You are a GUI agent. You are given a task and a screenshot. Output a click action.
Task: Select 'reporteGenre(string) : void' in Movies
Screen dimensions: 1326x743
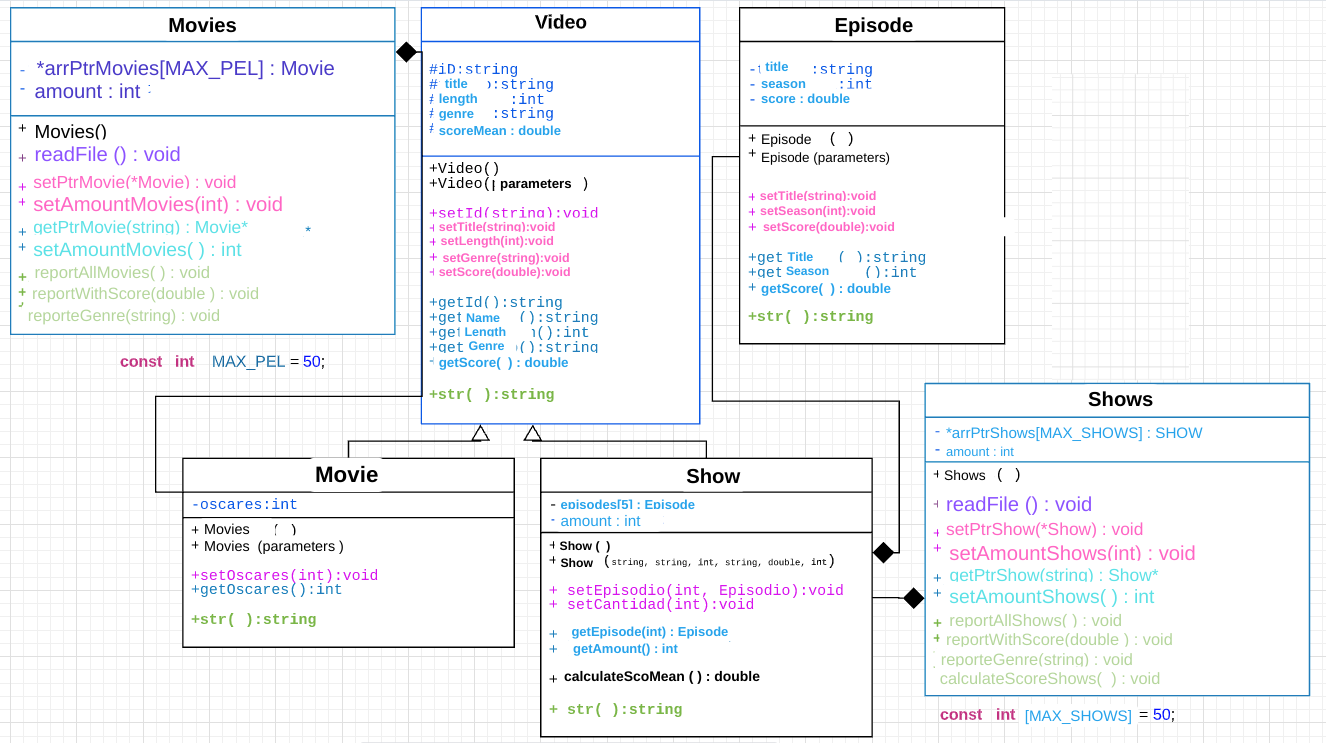[124, 316]
